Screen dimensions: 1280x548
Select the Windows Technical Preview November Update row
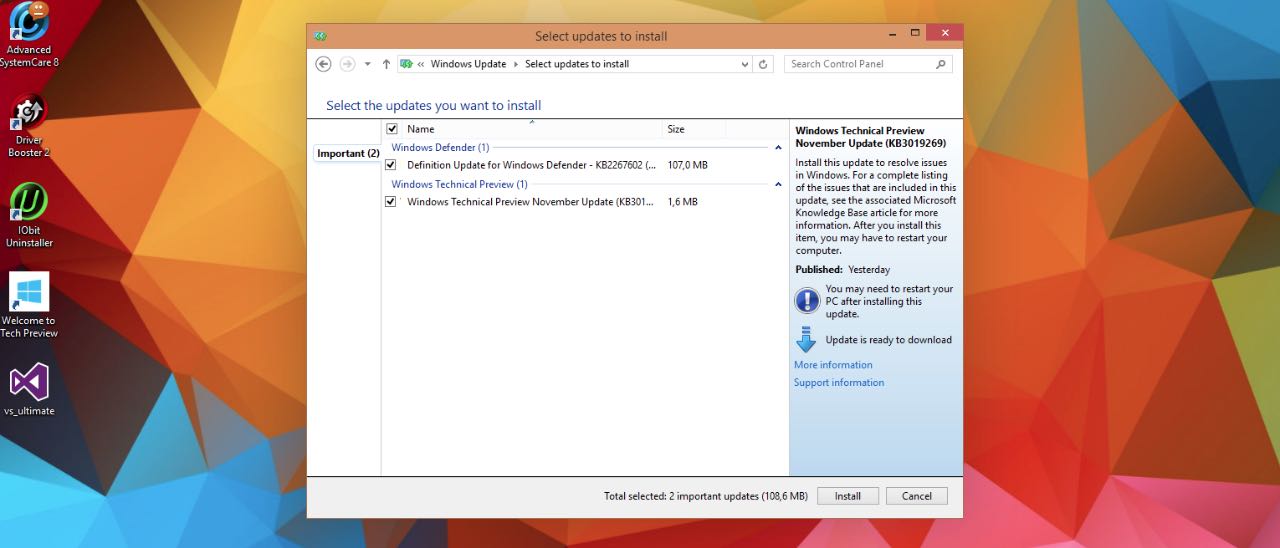pos(585,202)
